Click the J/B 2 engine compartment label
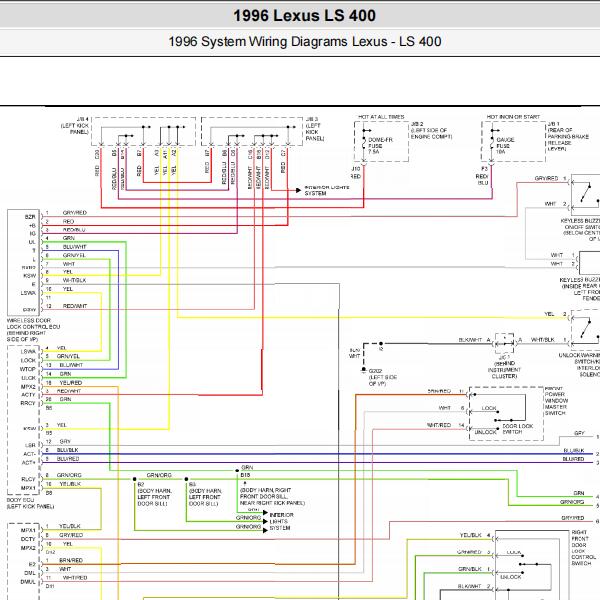This screenshot has height=600, width=600. (x=431, y=130)
